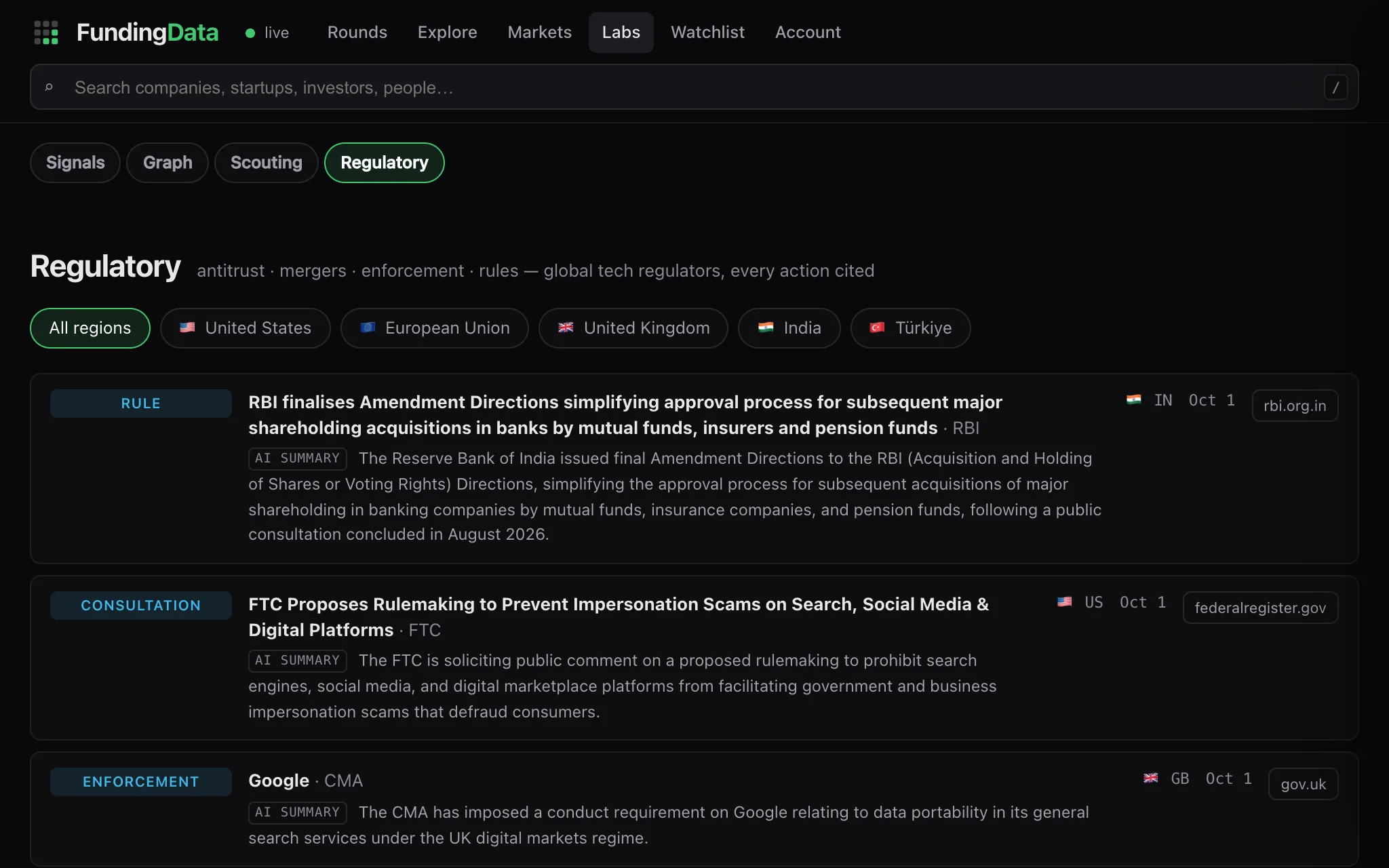Click the FundingData brand name

[147, 33]
